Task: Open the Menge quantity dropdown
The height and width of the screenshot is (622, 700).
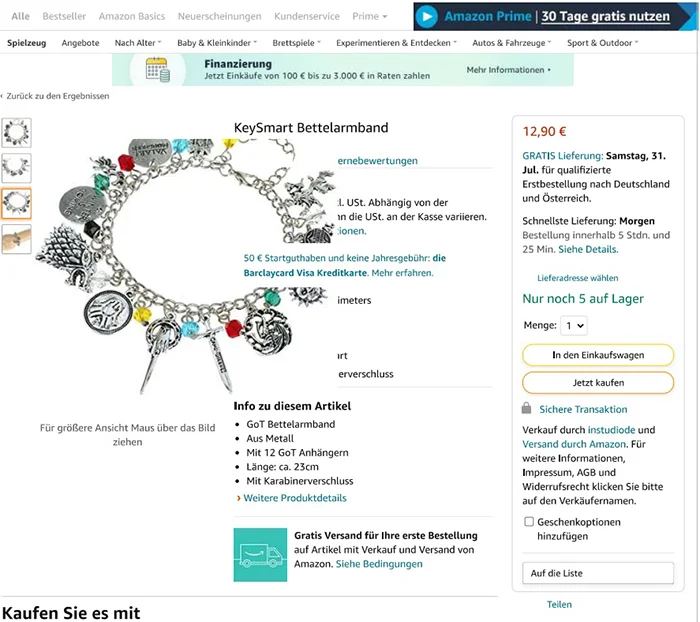Action: 574,326
